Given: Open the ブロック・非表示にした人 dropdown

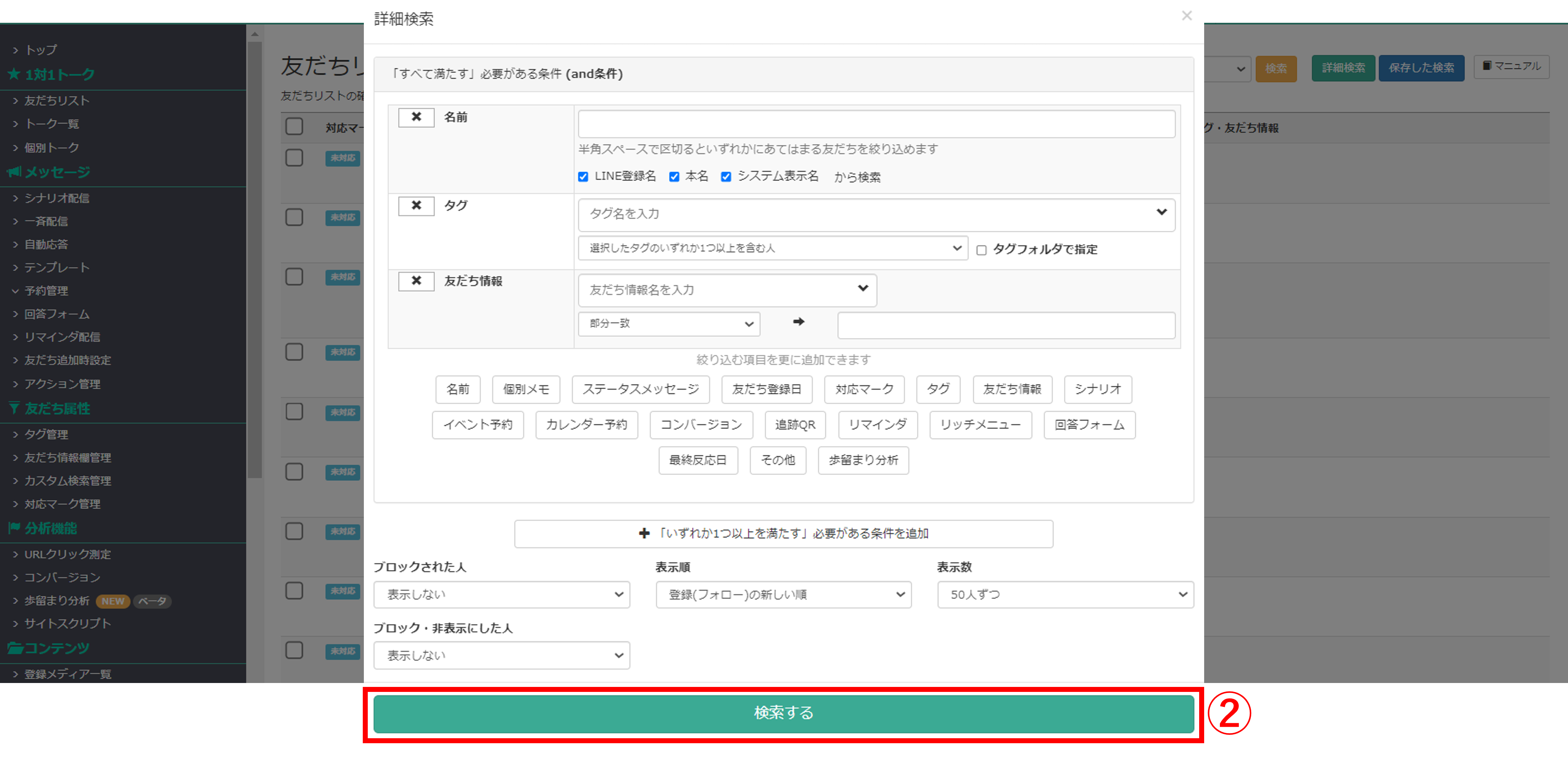Looking at the screenshot, I should tap(501, 655).
